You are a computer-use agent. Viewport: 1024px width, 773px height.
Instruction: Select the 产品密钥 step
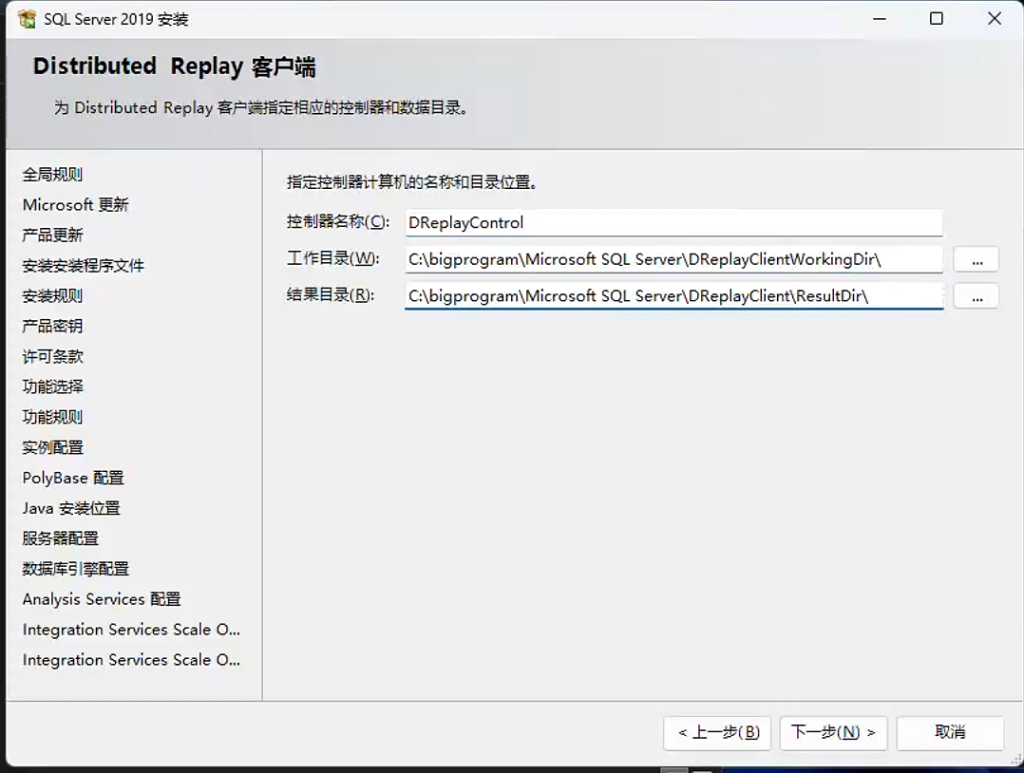point(53,326)
